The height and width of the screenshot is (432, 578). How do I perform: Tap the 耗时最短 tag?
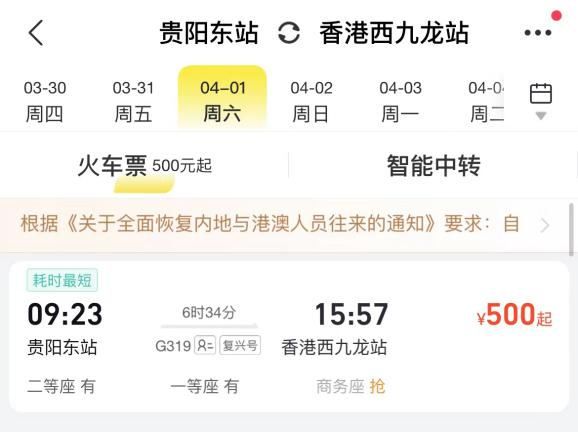[62, 281]
